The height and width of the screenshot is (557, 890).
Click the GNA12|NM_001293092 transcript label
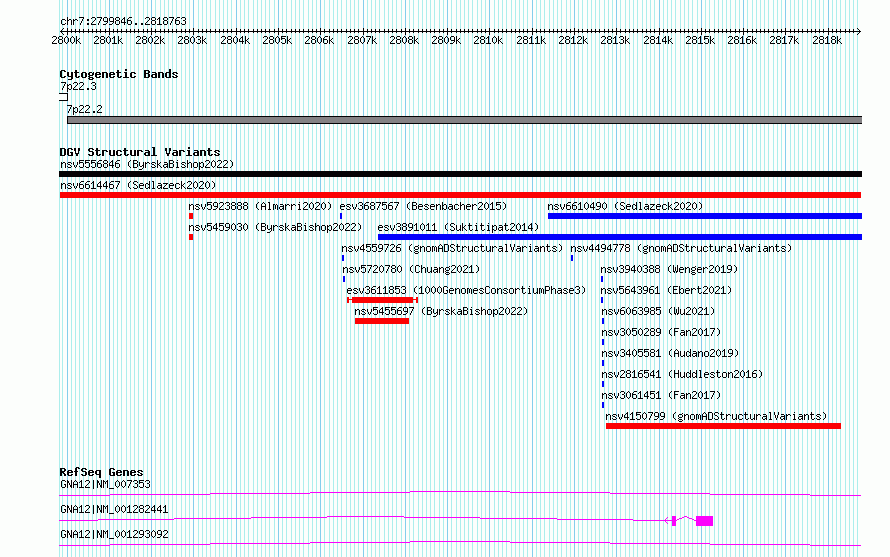(x=114, y=534)
